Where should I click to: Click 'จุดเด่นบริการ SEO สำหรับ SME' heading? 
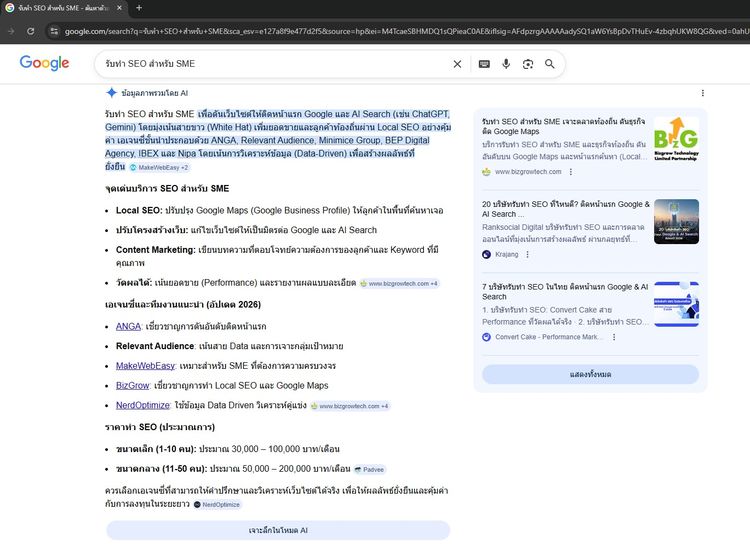(167, 188)
